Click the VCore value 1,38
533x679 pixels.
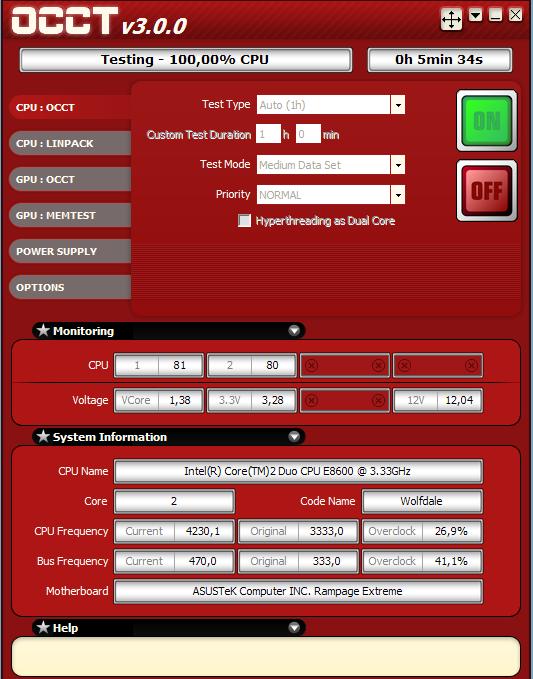click(x=180, y=400)
